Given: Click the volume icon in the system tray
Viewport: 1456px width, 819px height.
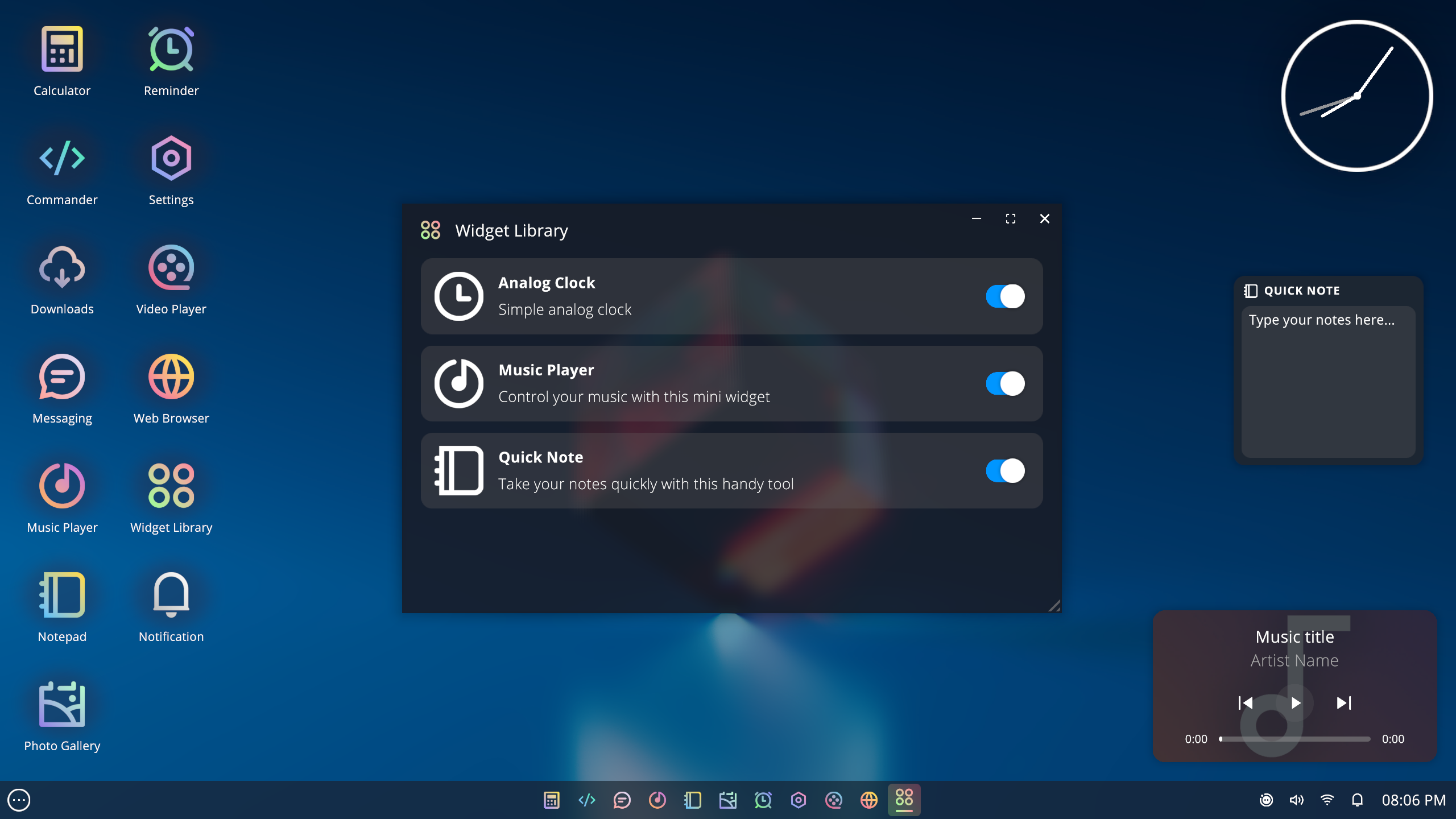Looking at the screenshot, I should click(x=1296, y=800).
